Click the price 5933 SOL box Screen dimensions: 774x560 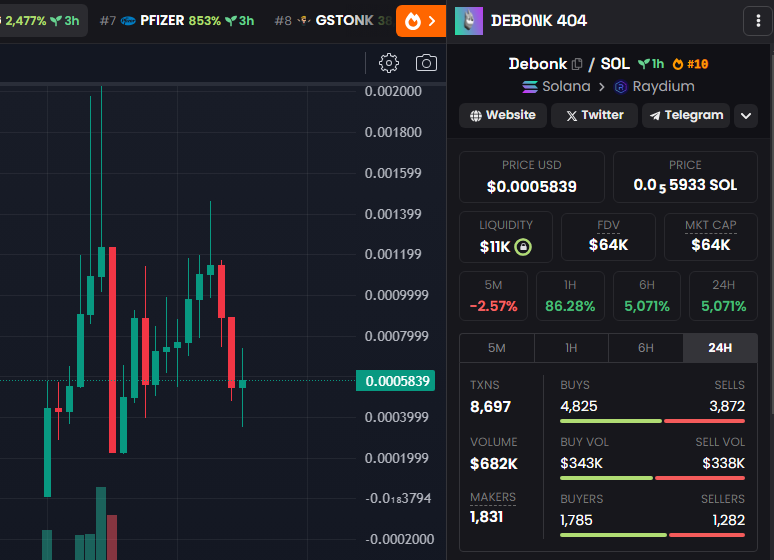coord(685,177)
